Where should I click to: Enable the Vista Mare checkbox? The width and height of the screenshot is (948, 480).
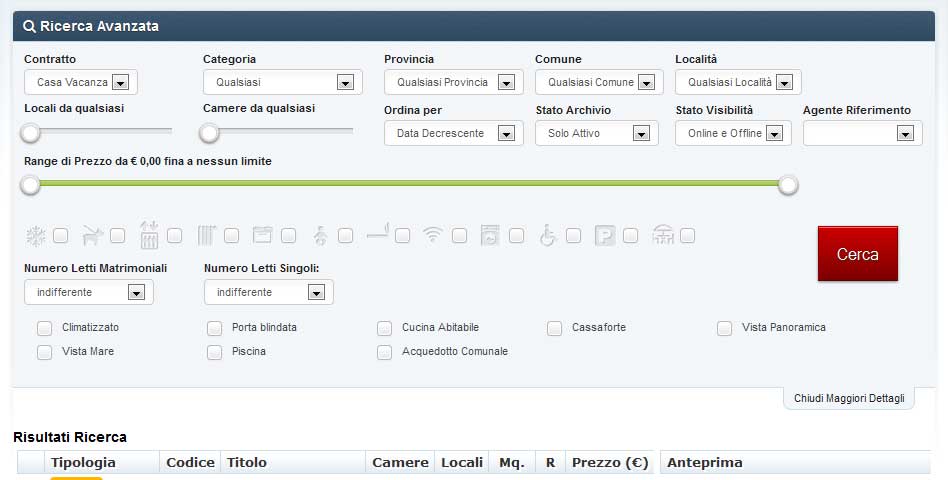click(x=44, y=352)
